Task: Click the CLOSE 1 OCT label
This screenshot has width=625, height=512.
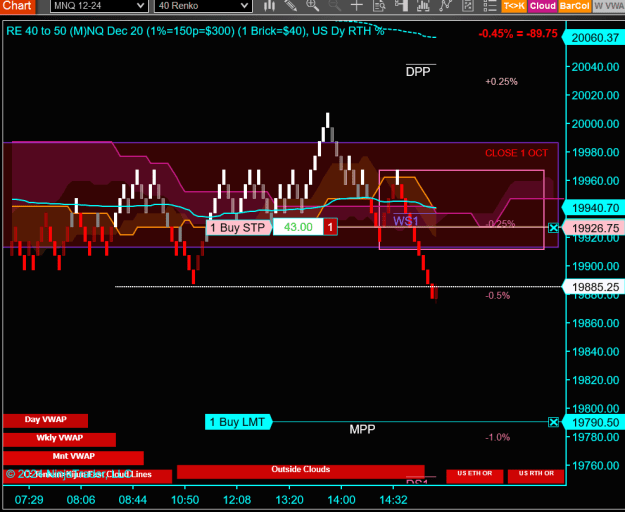Action: (x=516, y=153)
